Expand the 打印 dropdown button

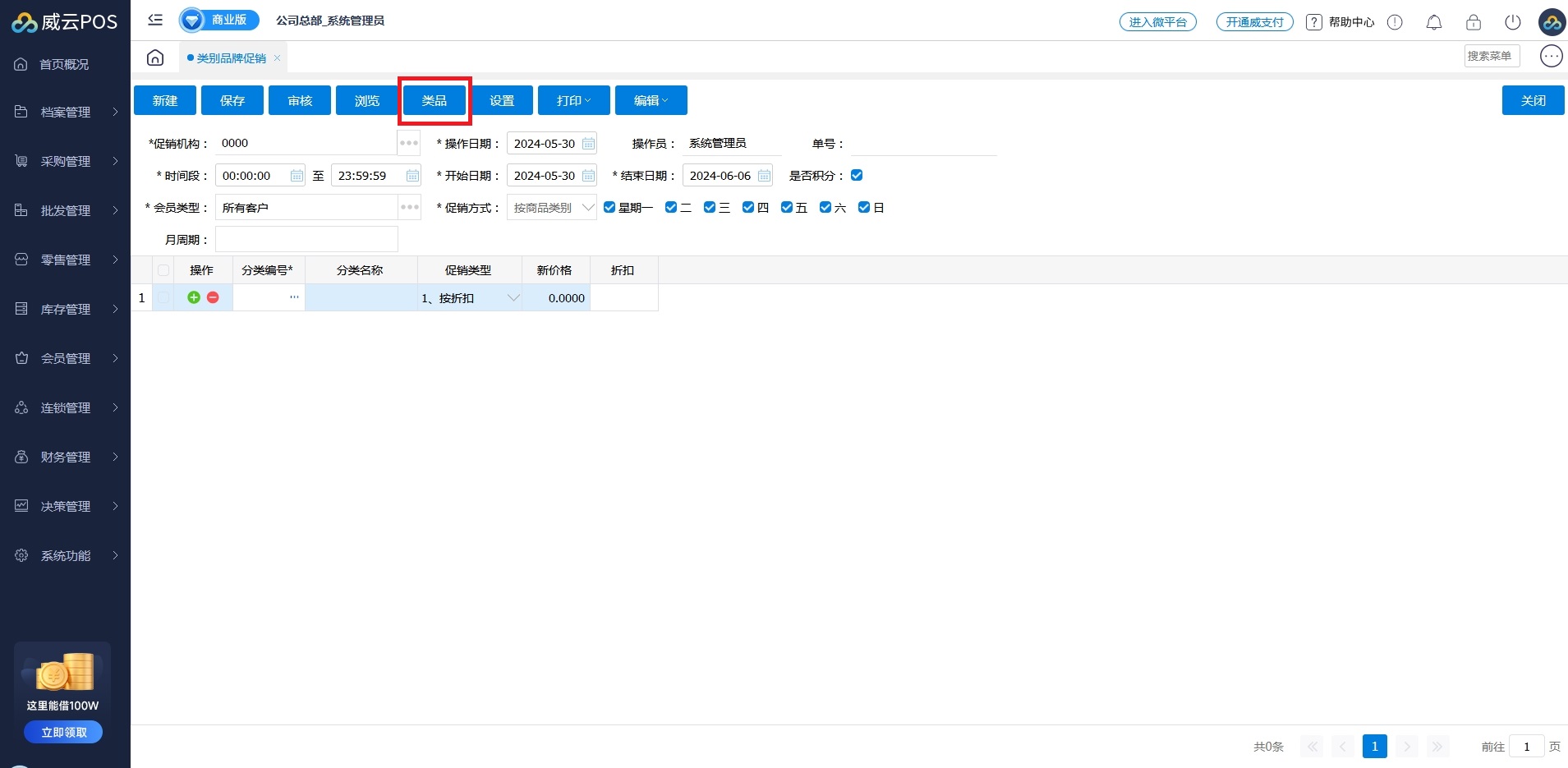click(573, 100)
